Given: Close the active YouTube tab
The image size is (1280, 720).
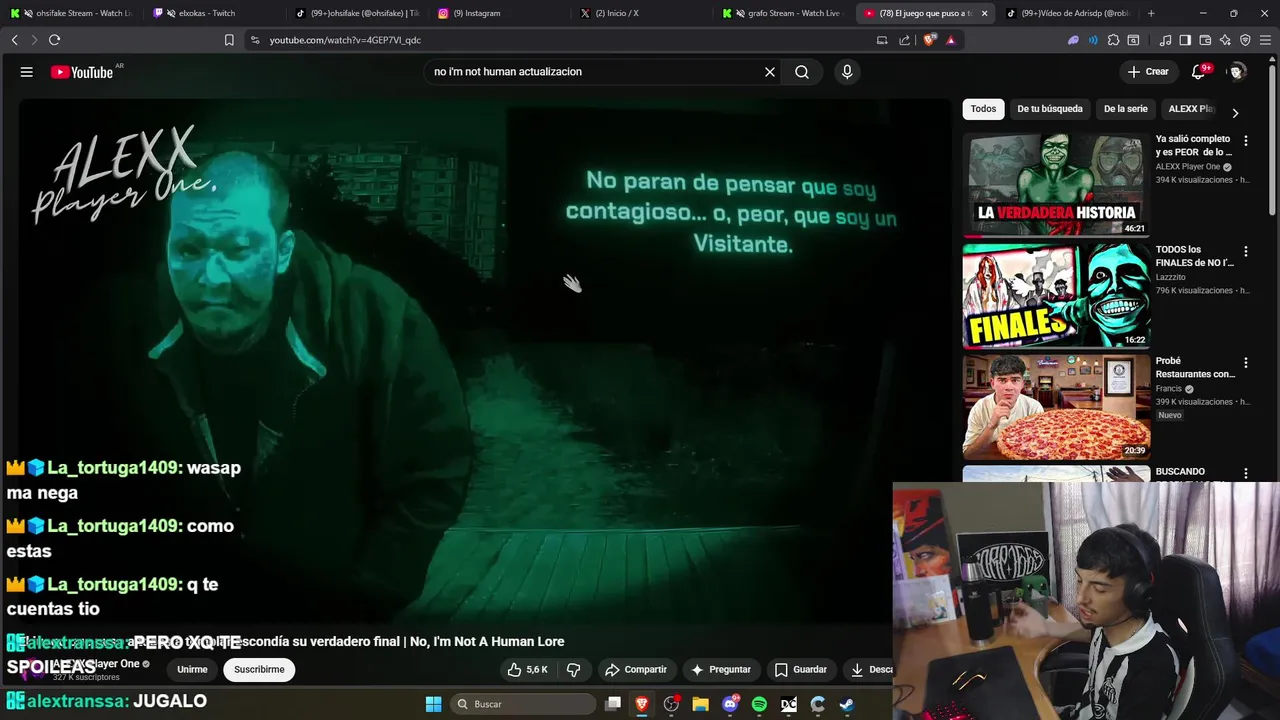Looking at the screenshot, I should pyautogui.click(x=984, y=13).
